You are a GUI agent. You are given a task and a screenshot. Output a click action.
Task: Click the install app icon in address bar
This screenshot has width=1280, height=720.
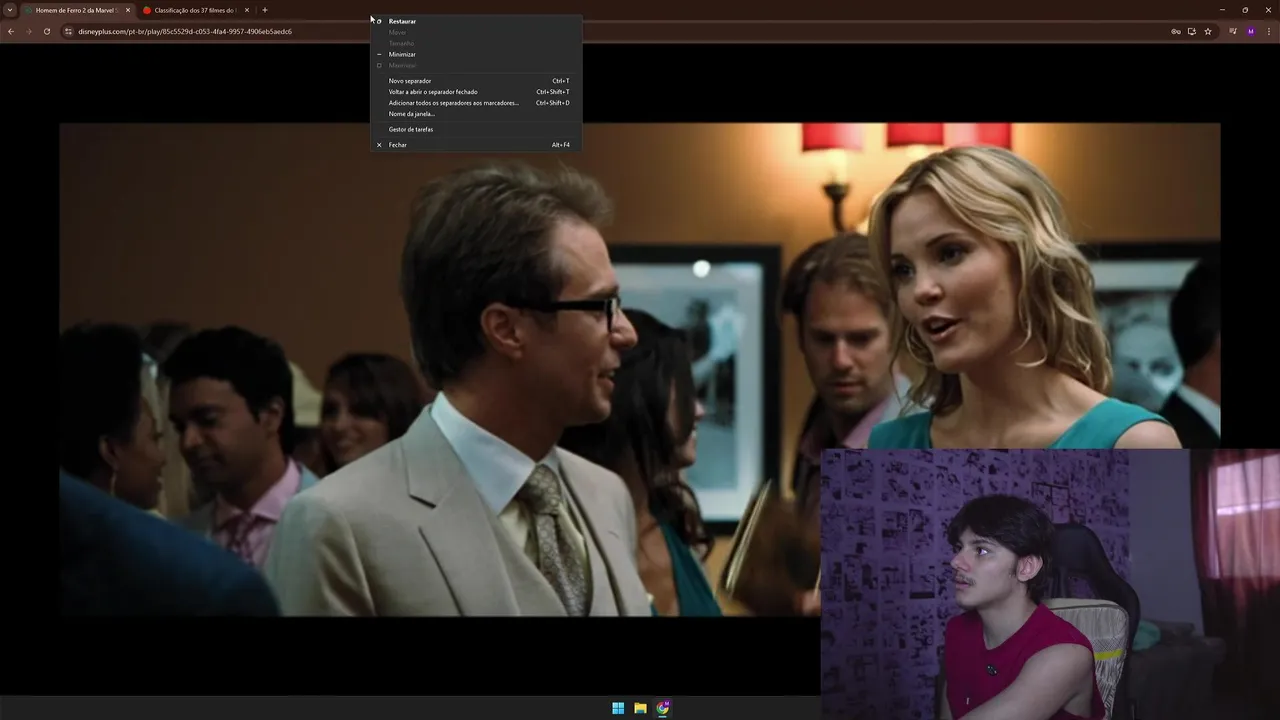click(1192, 31)
